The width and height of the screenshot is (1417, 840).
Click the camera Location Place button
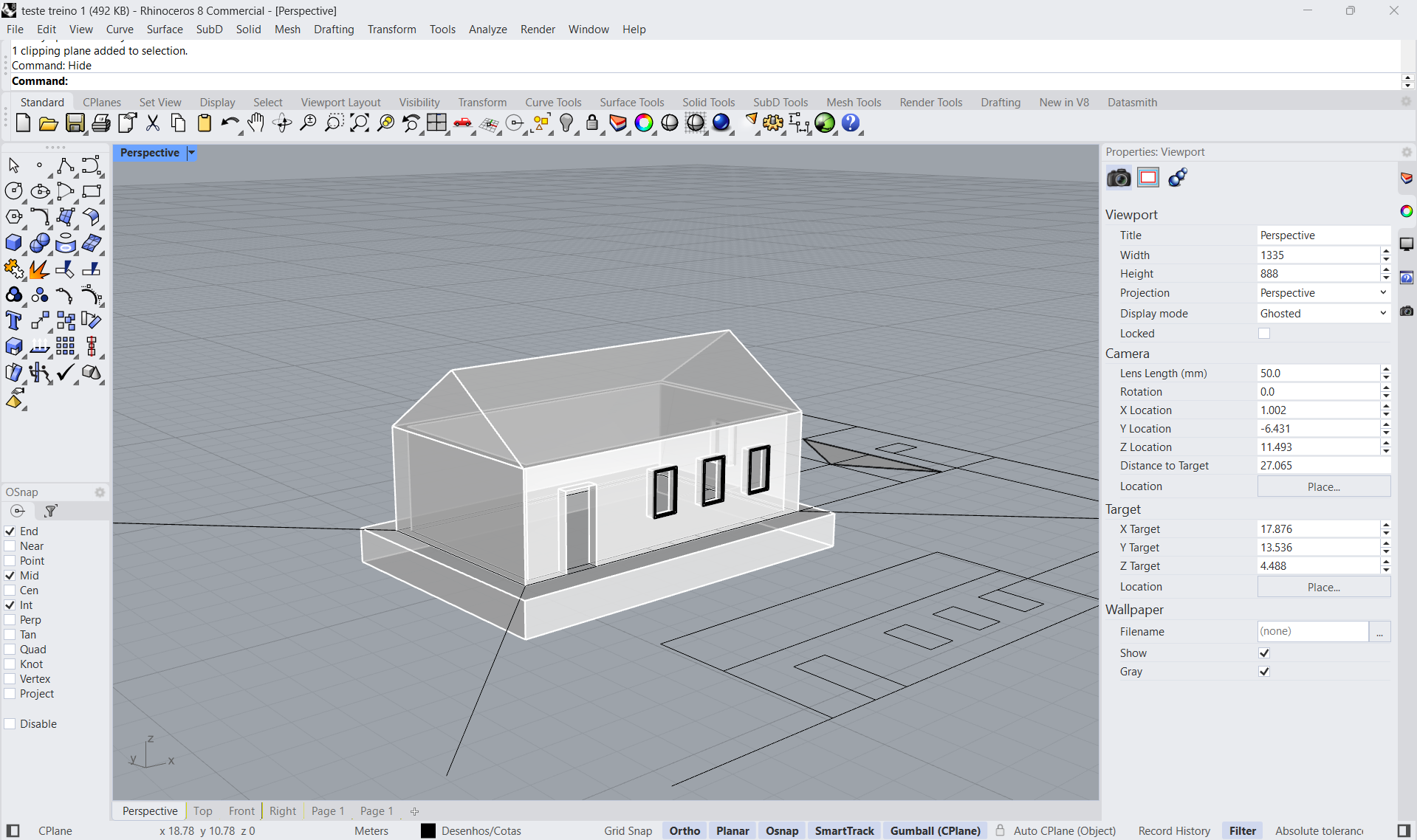1323,487
